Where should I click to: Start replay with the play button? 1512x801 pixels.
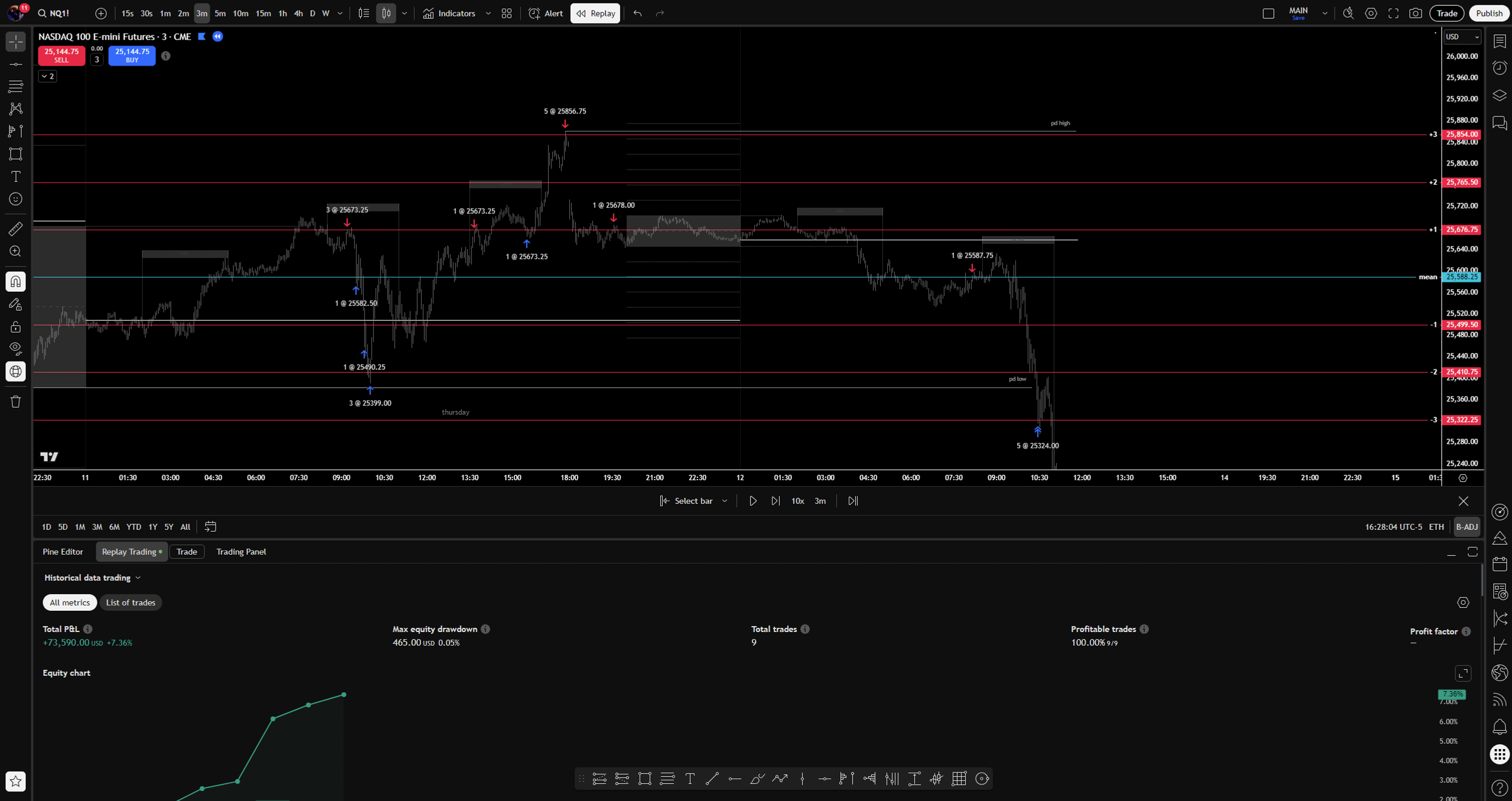[753, 501]
